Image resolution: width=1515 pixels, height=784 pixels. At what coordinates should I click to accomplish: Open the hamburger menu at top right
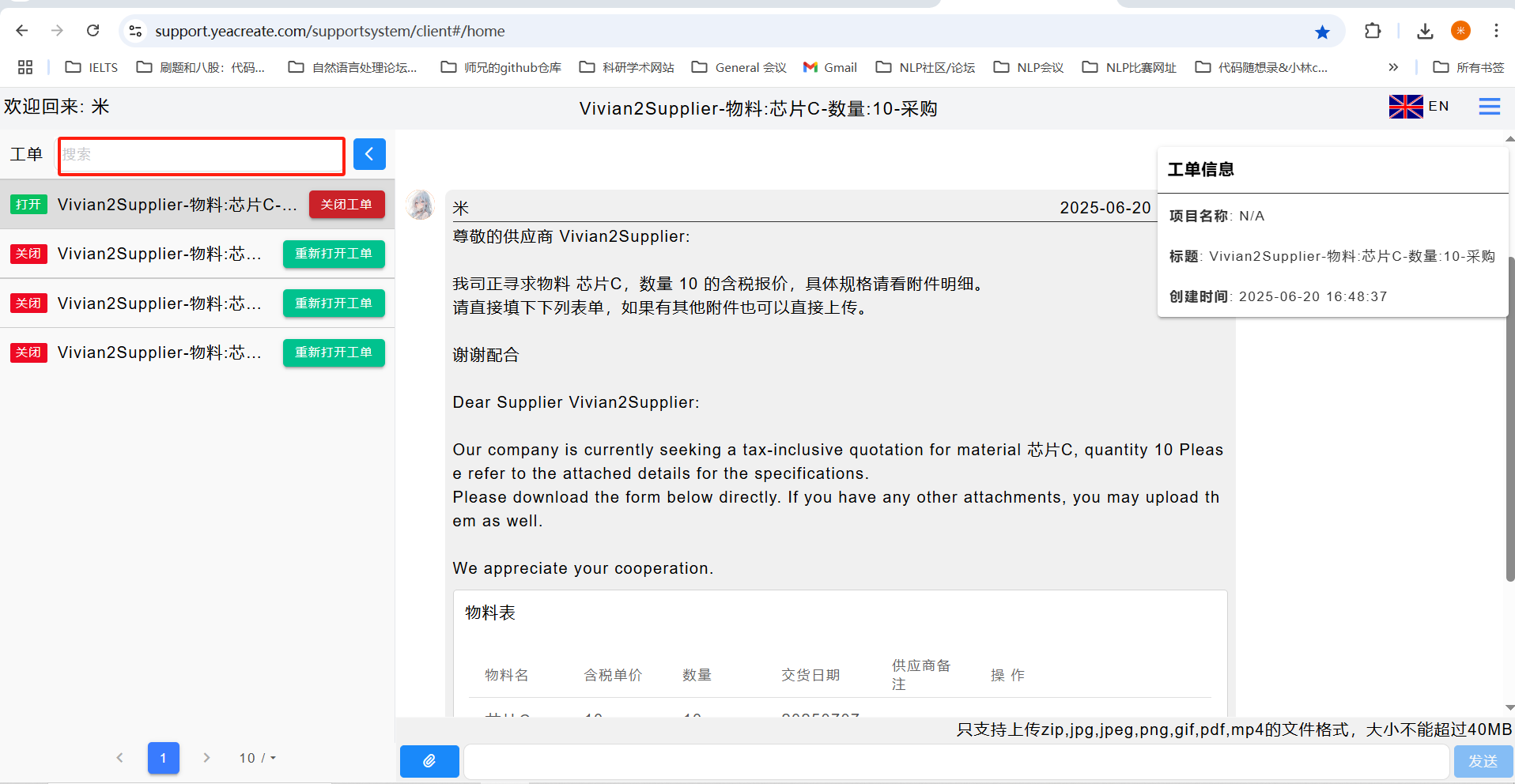point(1489,107)
